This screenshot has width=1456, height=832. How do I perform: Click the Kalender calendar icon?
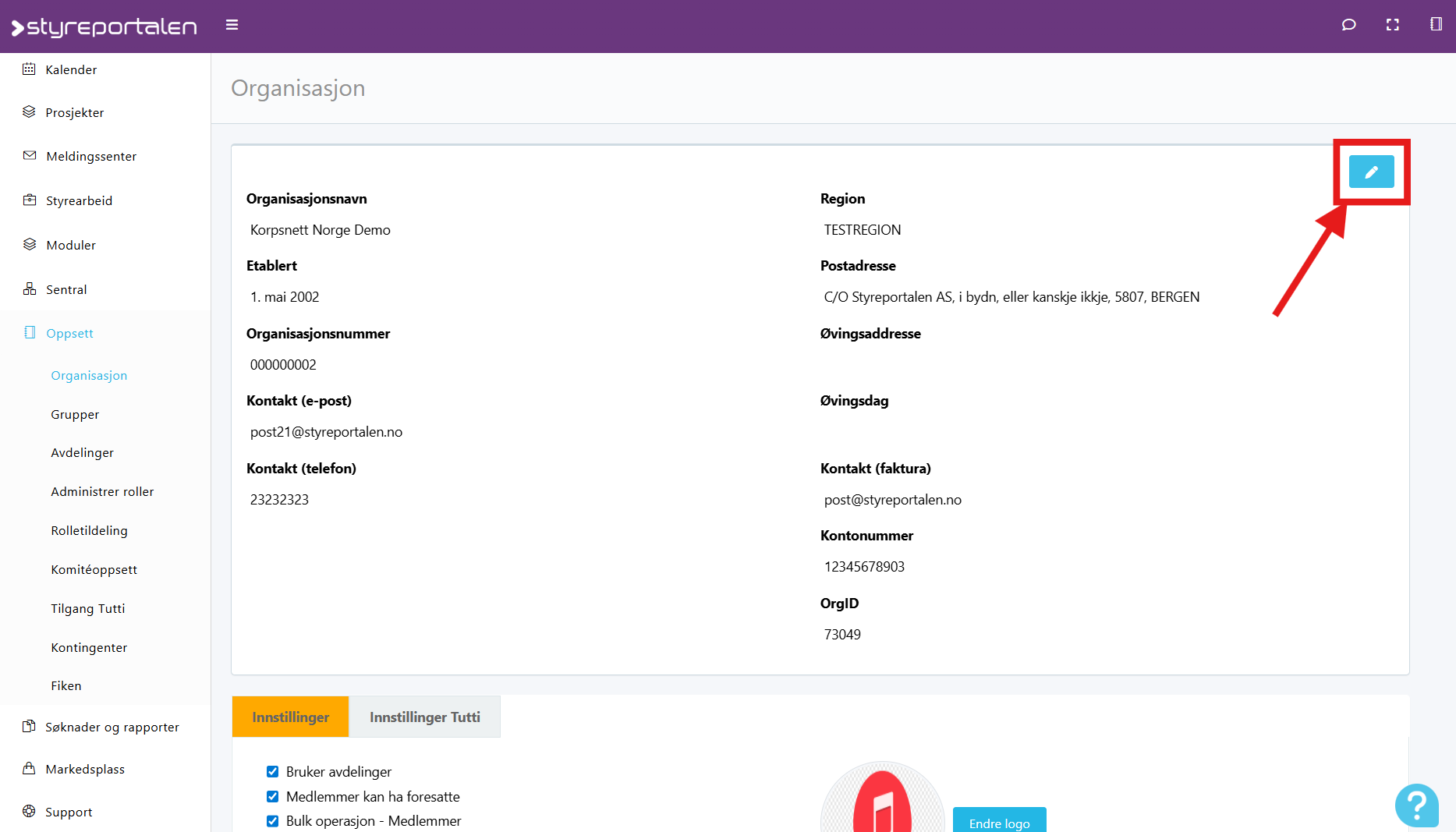pos(29,69)
